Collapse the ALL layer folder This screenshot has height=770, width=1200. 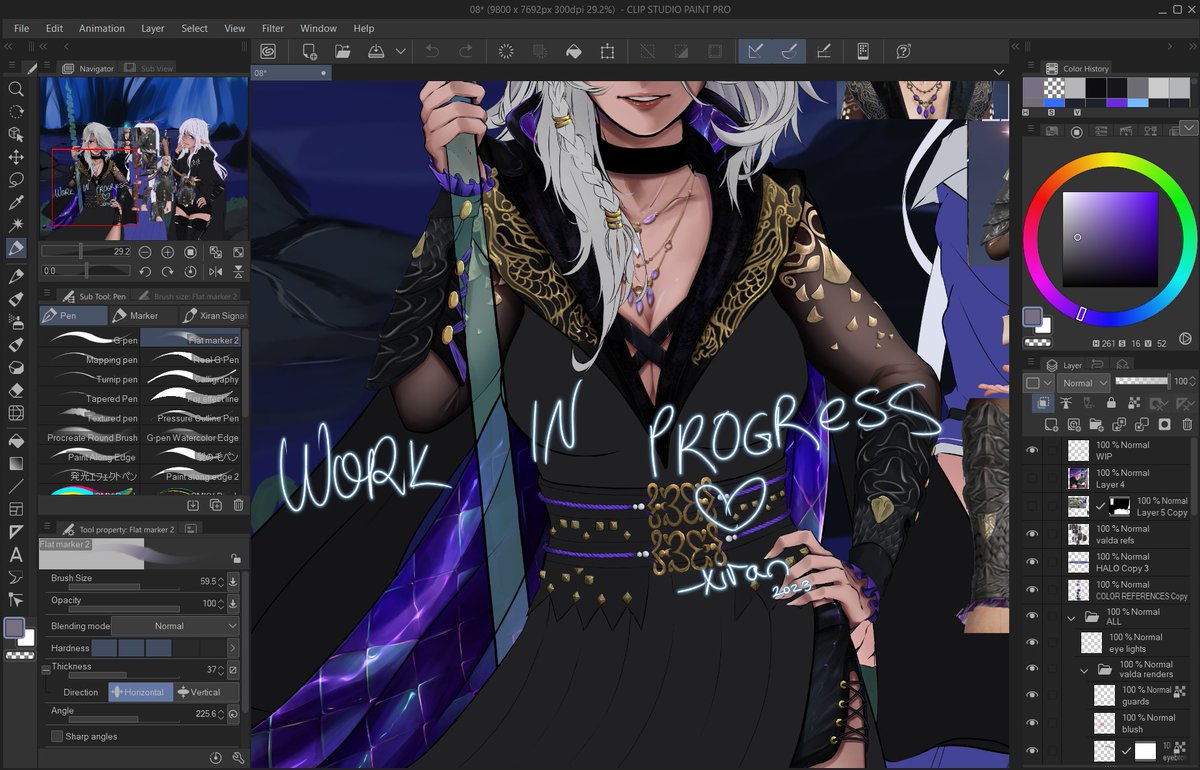(1072, 618)
